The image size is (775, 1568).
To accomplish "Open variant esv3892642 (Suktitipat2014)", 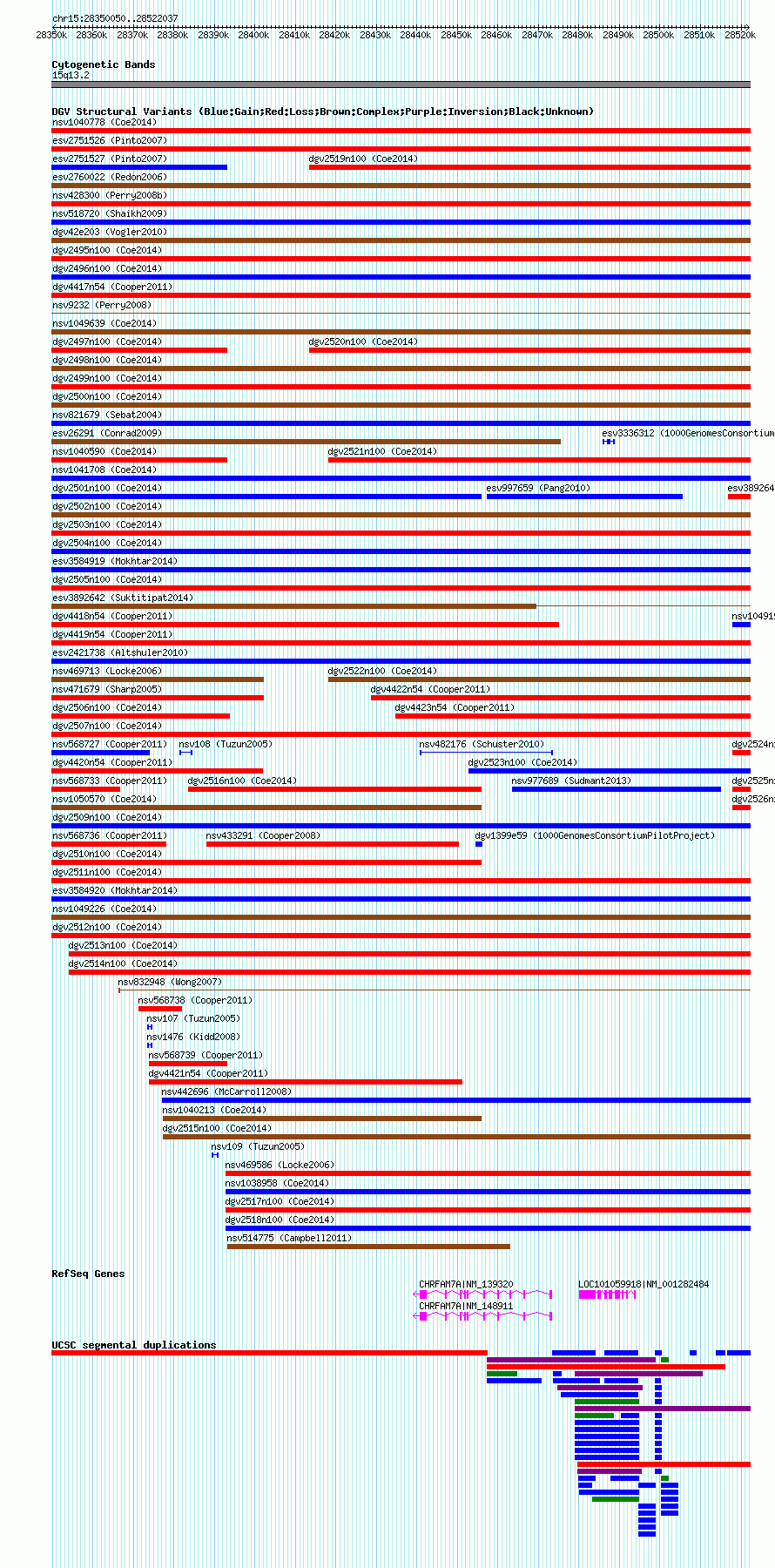I will pos(123,598).
